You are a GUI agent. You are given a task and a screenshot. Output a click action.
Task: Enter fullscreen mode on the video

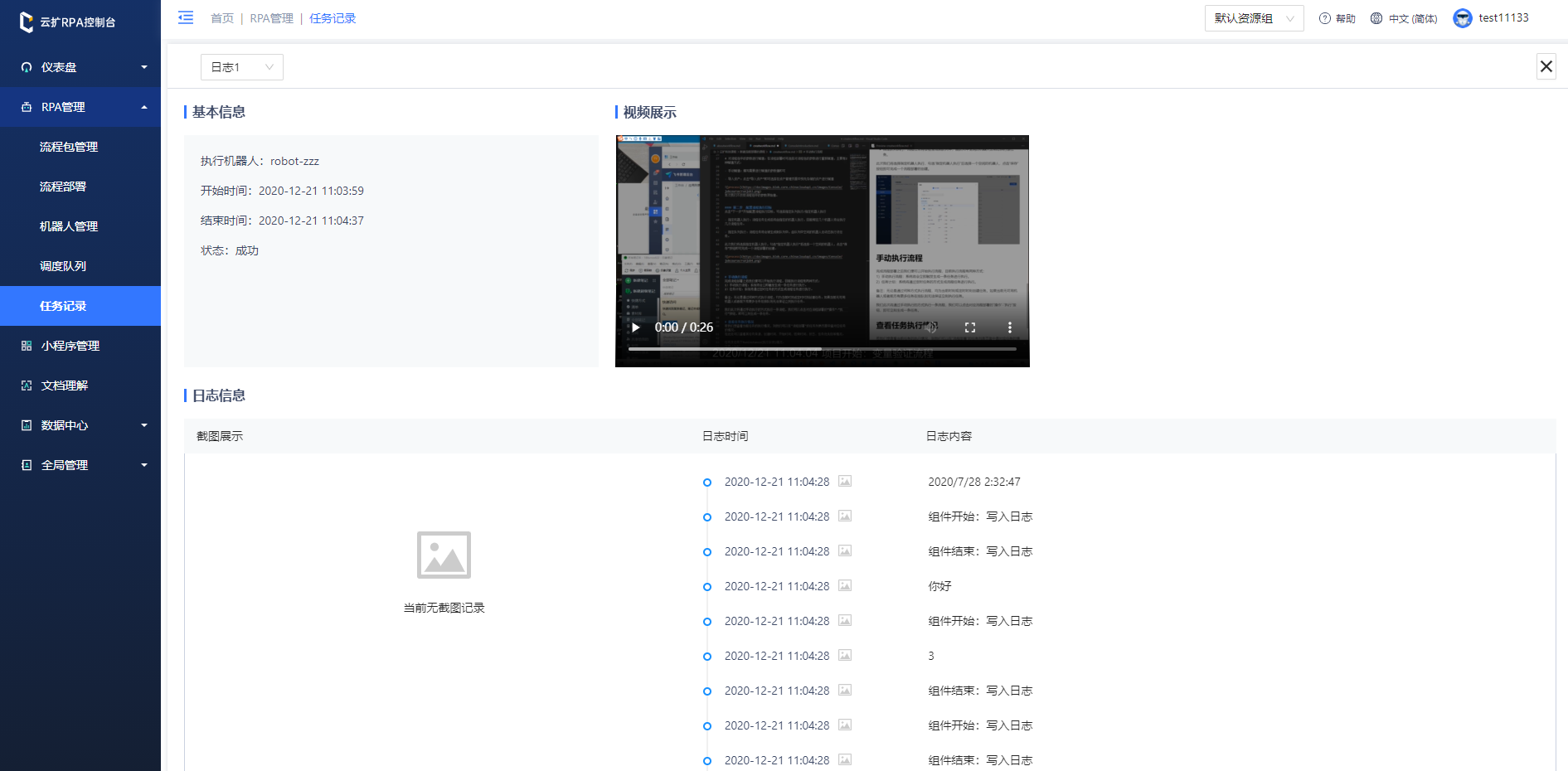click(970, 327)
